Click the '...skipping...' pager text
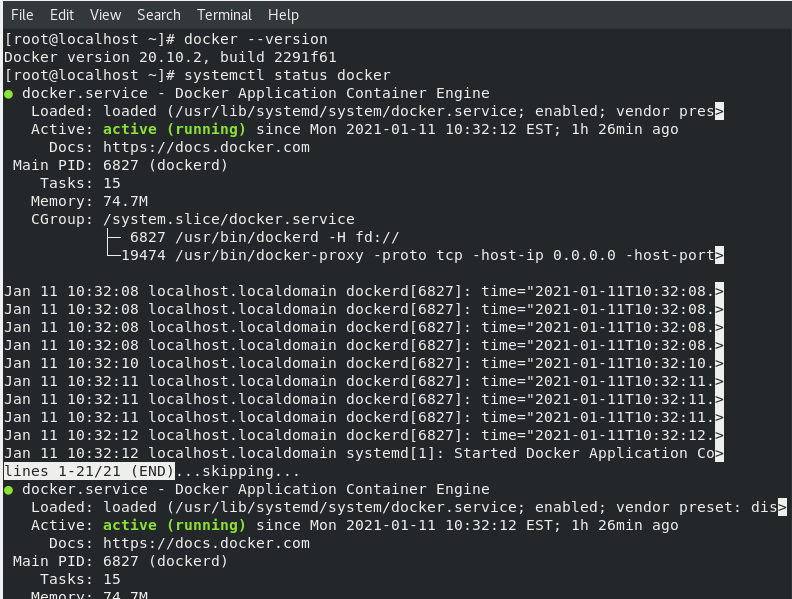792x599 pixels. point(237,471)
